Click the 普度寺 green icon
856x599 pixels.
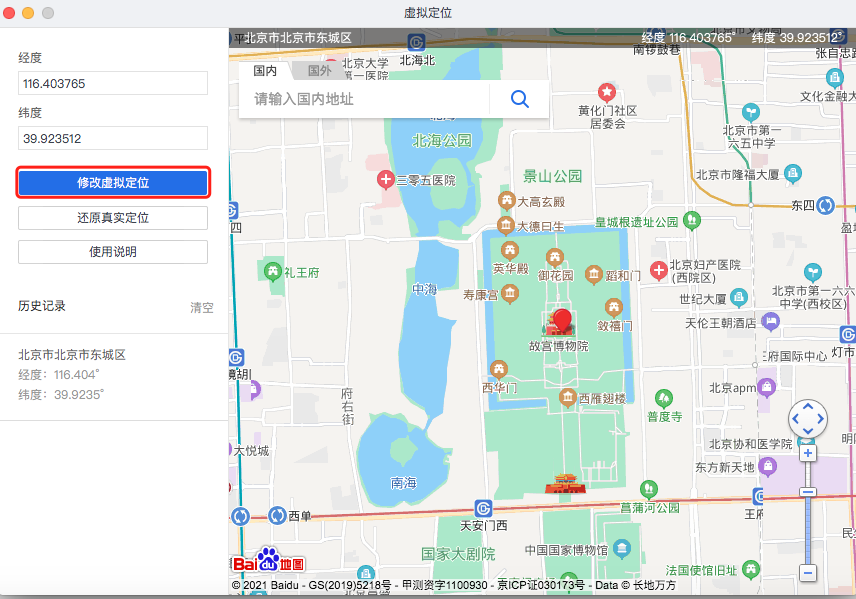pyautogui.click(x=664, y=399)
